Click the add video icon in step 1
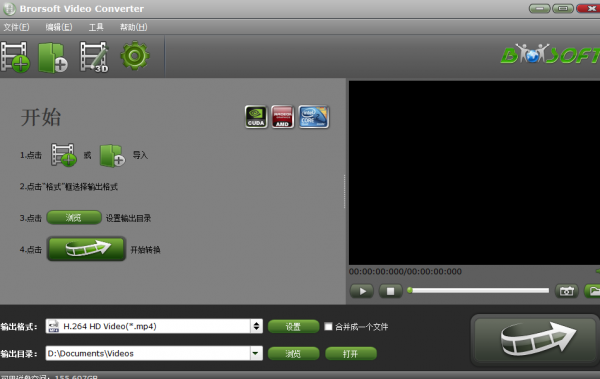Screen dimensions: 600x379 click(64, 155)
